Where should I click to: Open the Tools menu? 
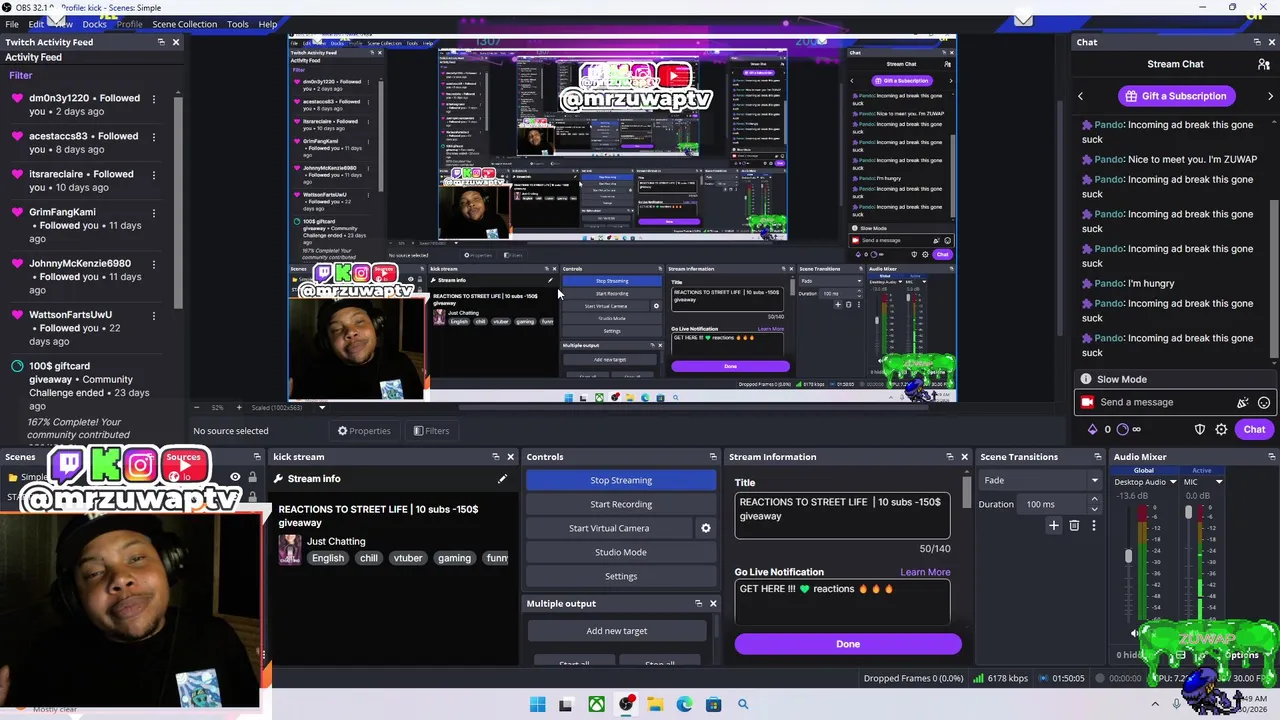(x=237, y=24)
